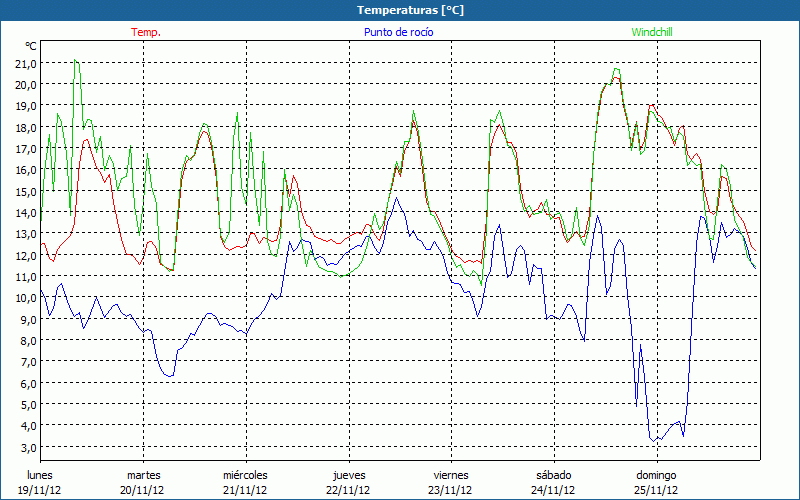This screenshot has width=800, height=500.
Task: Select the blue Punto de rocío legend
Action: tap(399, 32)
